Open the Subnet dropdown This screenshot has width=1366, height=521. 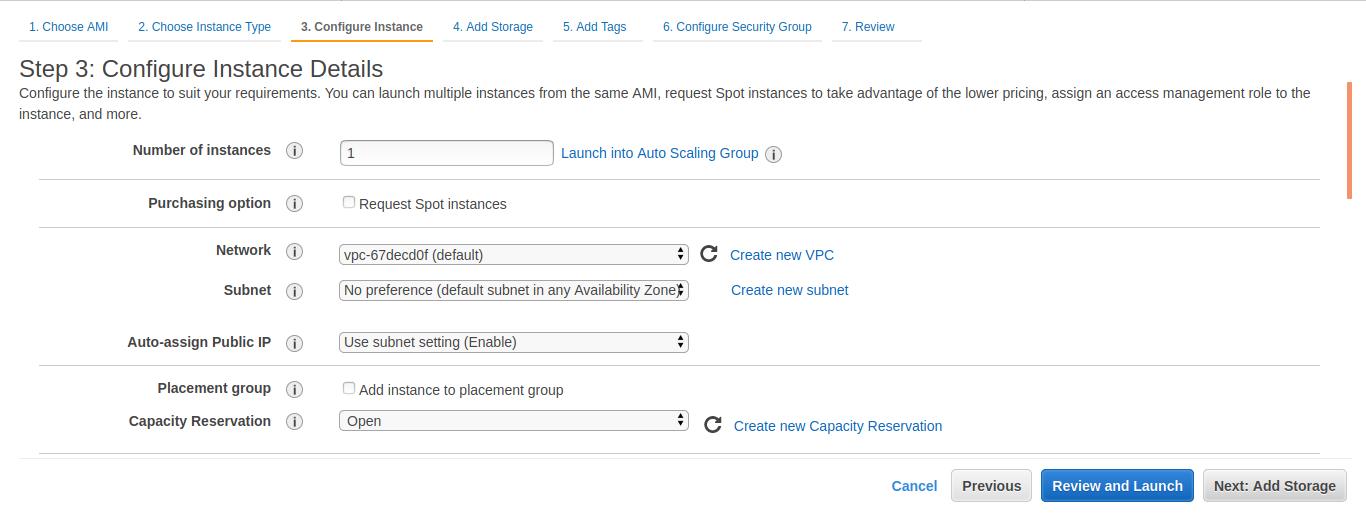click(514, 290)
